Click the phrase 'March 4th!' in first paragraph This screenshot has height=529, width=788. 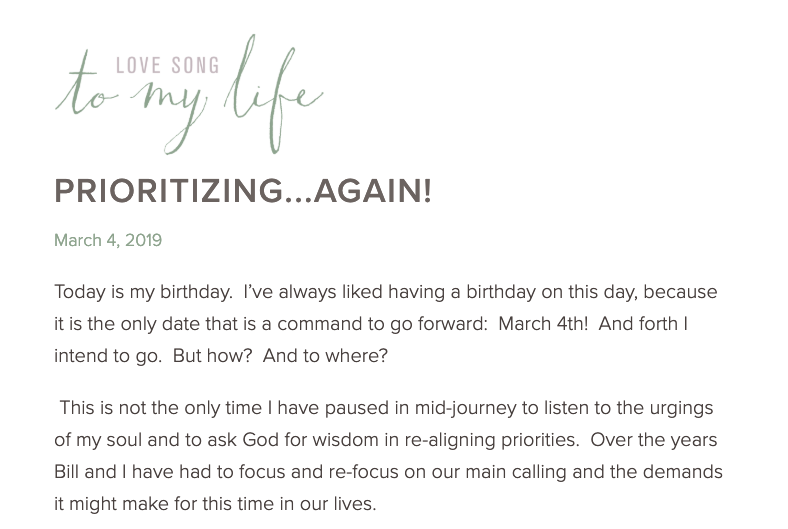click(543, 324)
